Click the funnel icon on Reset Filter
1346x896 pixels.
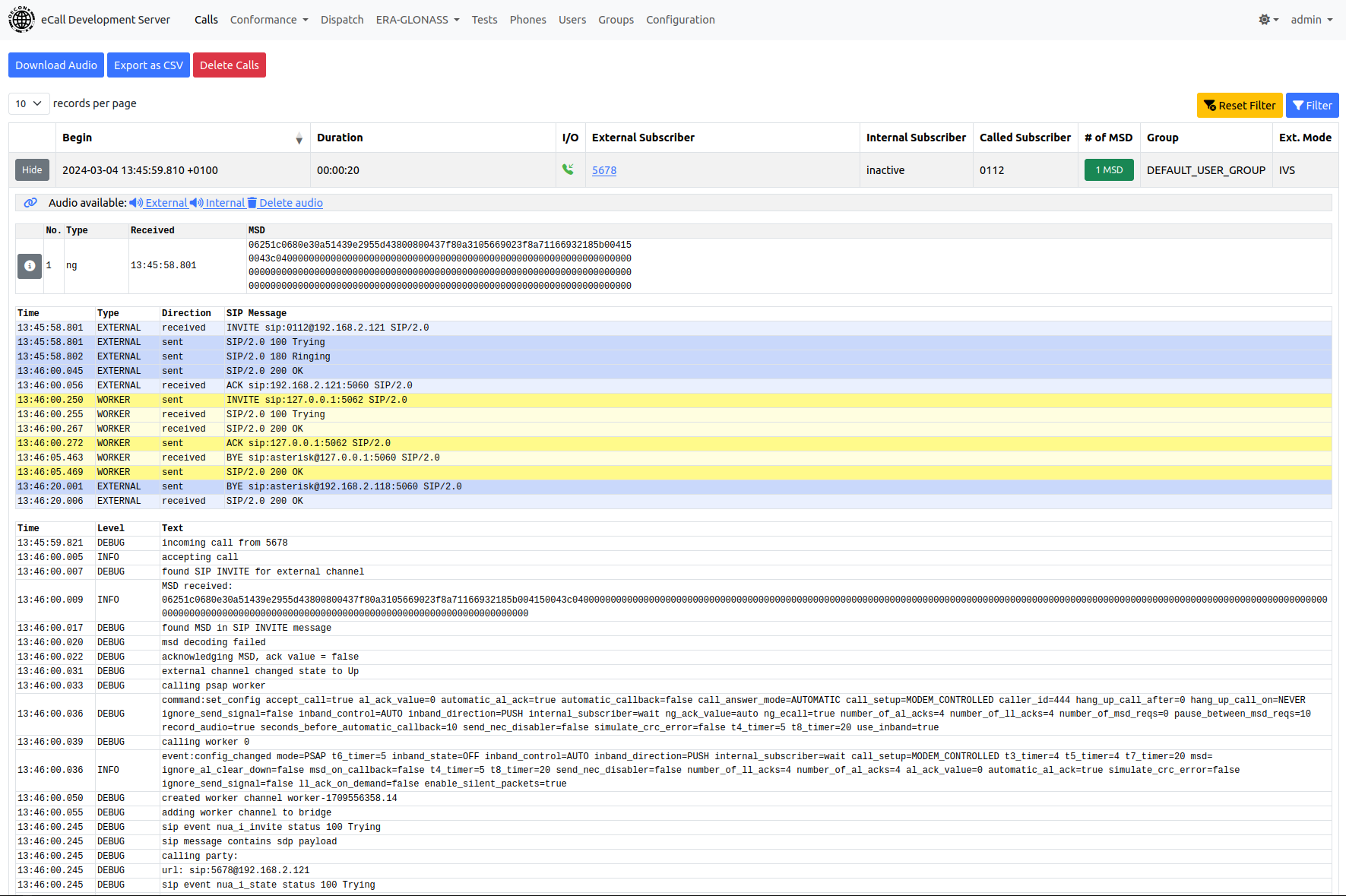tap(1209, 105)
